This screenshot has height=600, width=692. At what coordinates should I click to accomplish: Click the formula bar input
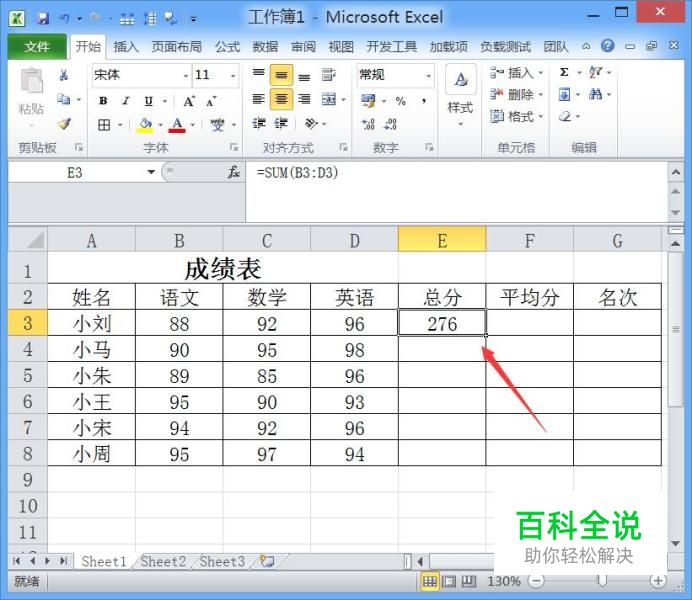click(x=455, y=192)
